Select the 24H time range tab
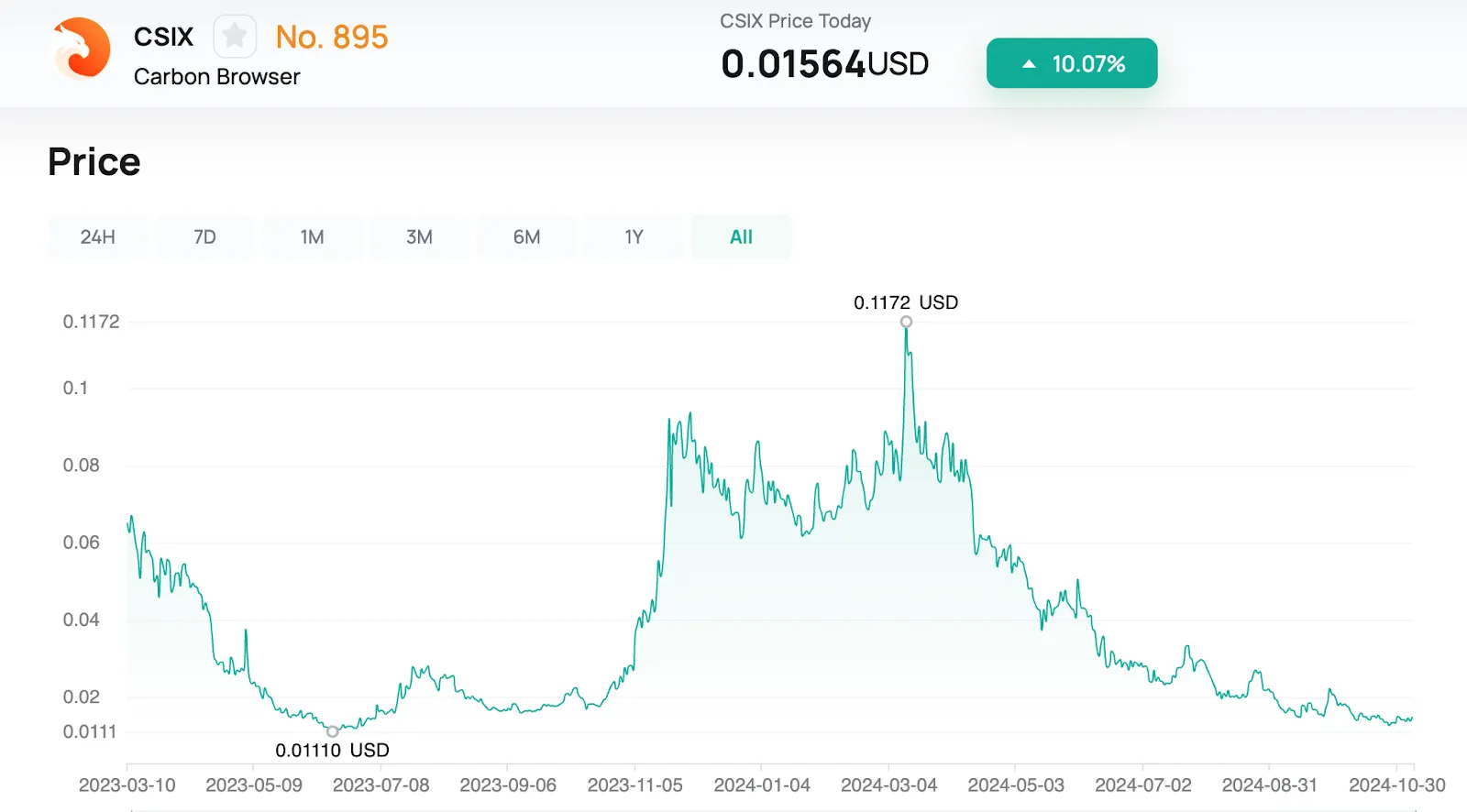Image resolution: width=1467 pixels, height=812 pixels. pos(97,236)
